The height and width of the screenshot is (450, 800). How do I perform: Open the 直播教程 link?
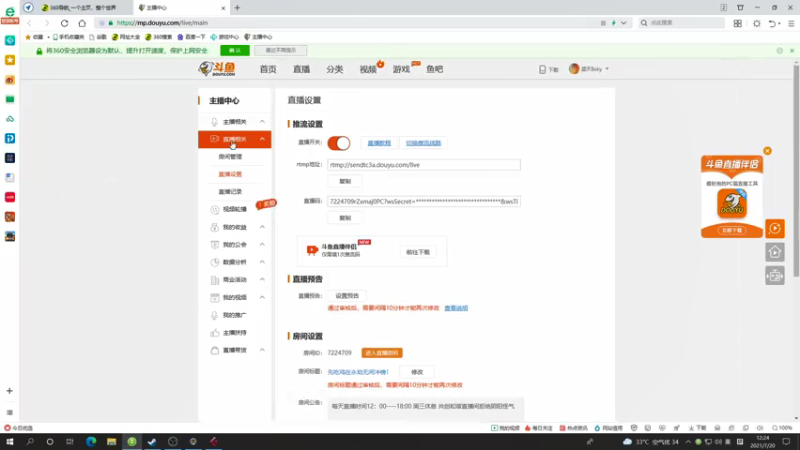(x=379, y=143)
